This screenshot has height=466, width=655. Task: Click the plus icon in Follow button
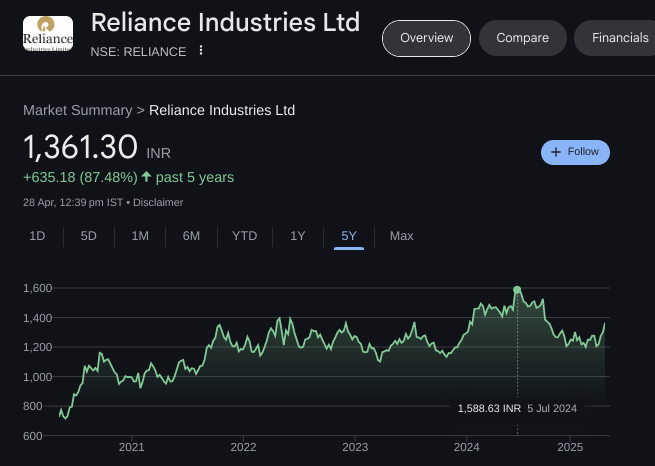(556, 152)
